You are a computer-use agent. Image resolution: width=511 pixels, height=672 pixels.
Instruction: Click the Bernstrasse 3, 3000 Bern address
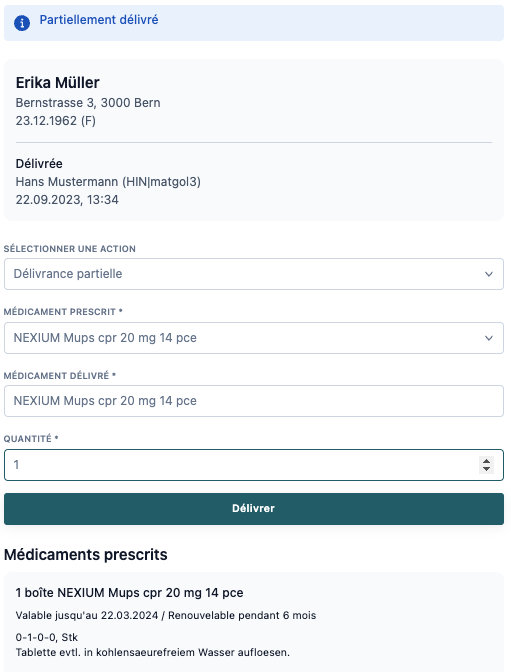(x=88, y=103)
